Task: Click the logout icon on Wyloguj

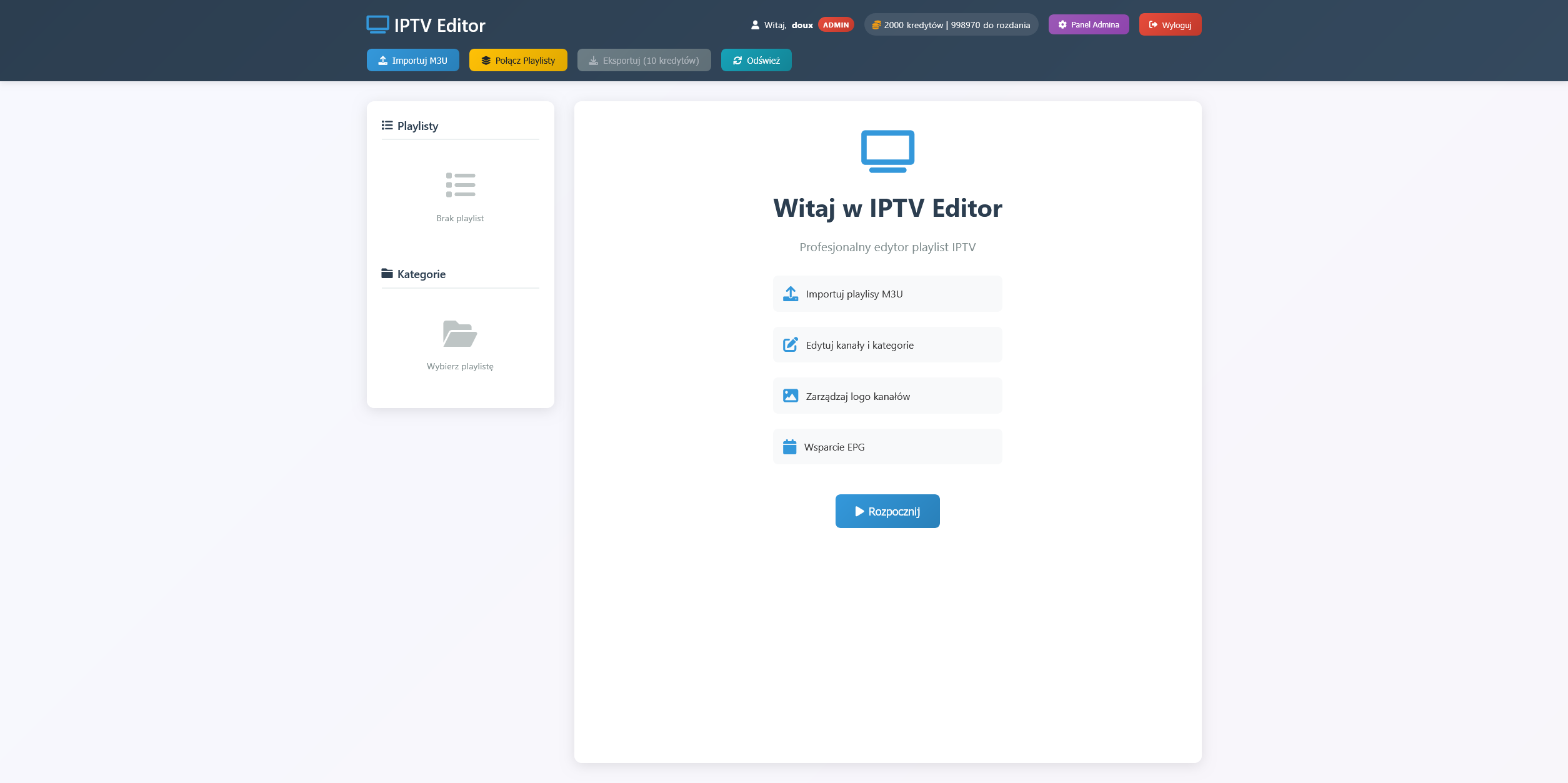Action: coord(1152,24)
